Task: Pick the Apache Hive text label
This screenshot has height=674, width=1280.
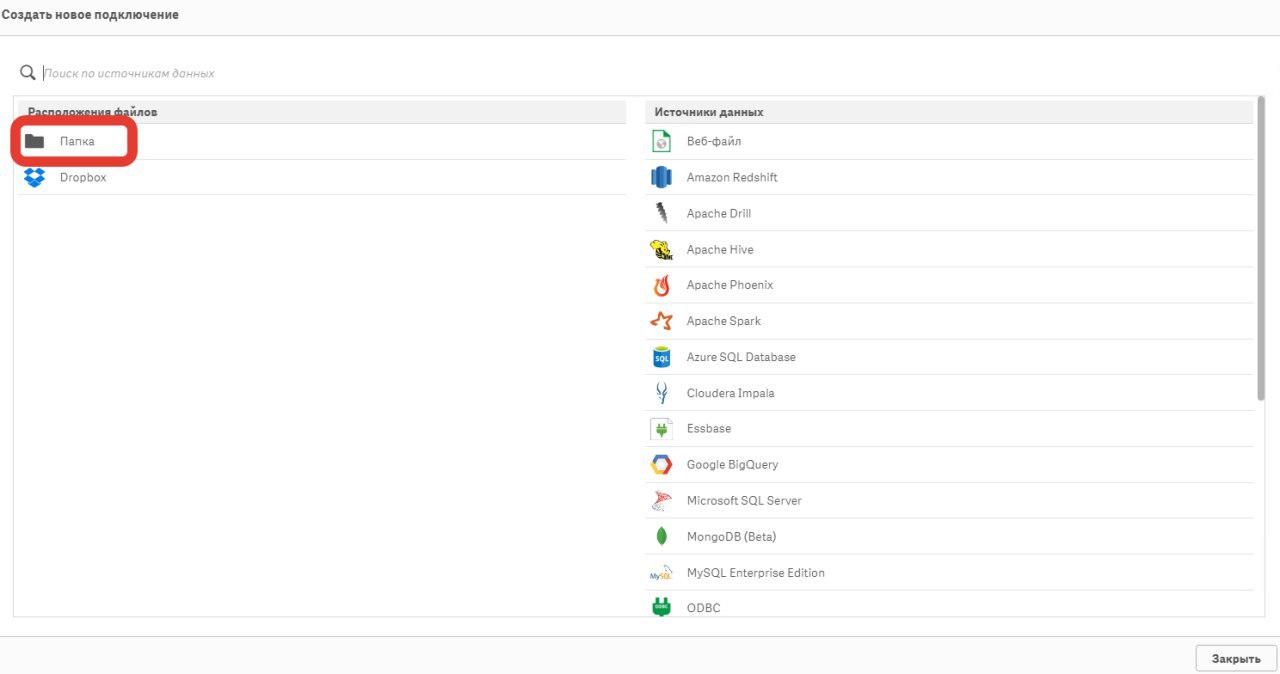Action: coord(720,250)
